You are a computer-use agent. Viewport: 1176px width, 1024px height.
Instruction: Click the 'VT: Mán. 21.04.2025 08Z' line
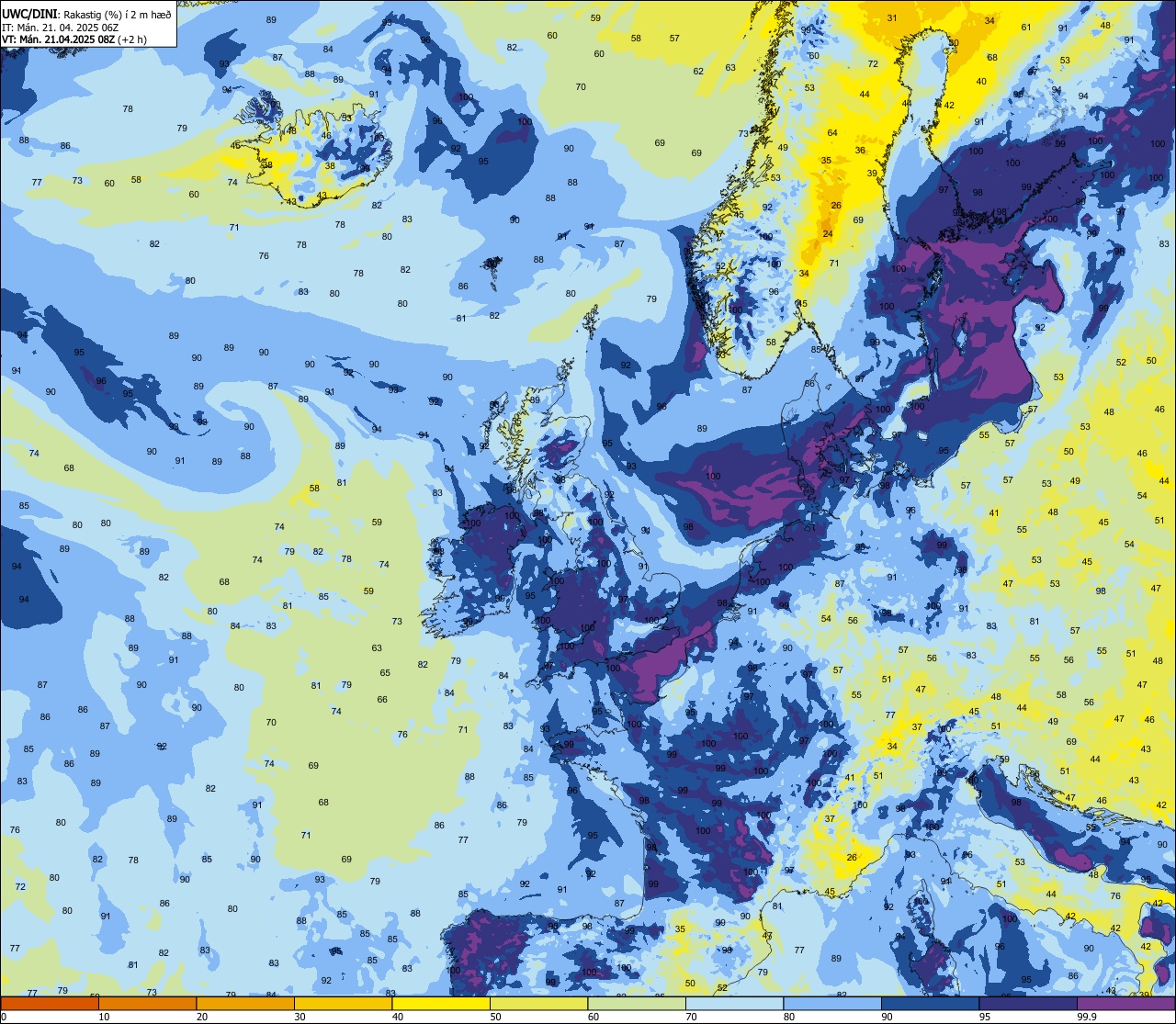click(x=57, y=39)
